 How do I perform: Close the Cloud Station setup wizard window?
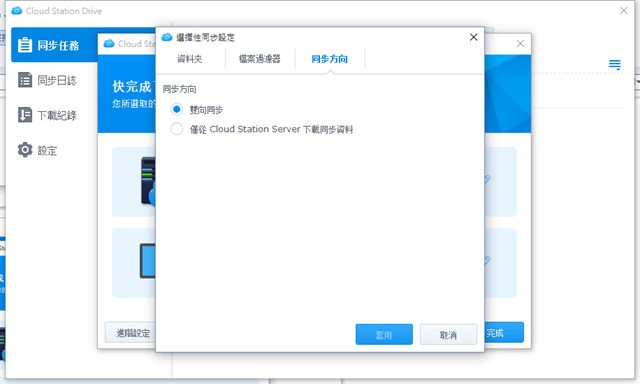pos(520,43)
